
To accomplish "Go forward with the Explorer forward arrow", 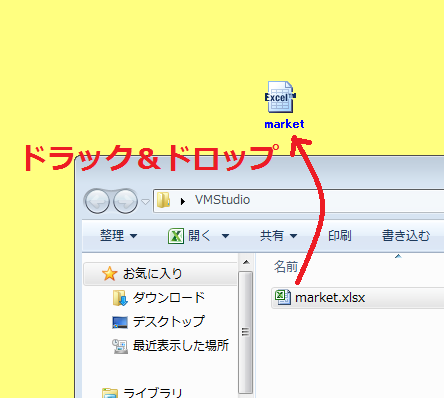I will 125,201.
